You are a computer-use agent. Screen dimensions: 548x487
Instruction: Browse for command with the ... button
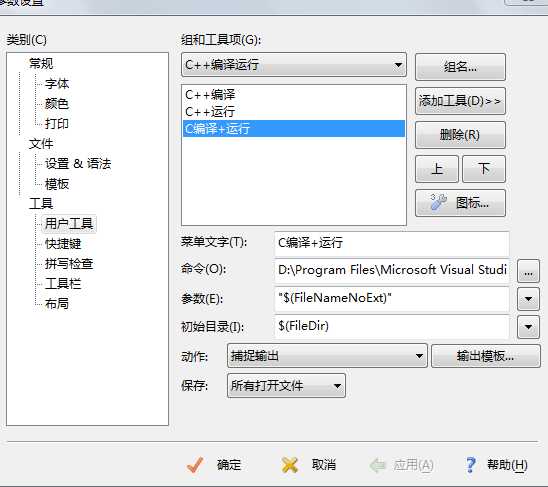[x=528, y=271]
